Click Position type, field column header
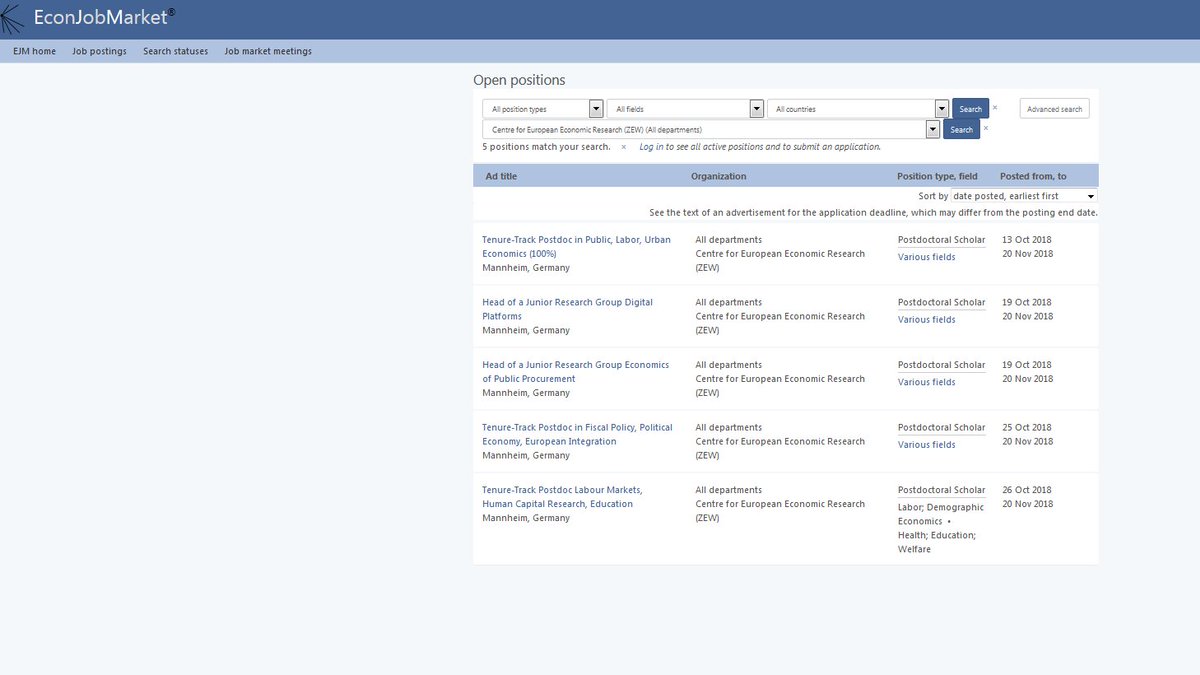 (x=937, y=176)
